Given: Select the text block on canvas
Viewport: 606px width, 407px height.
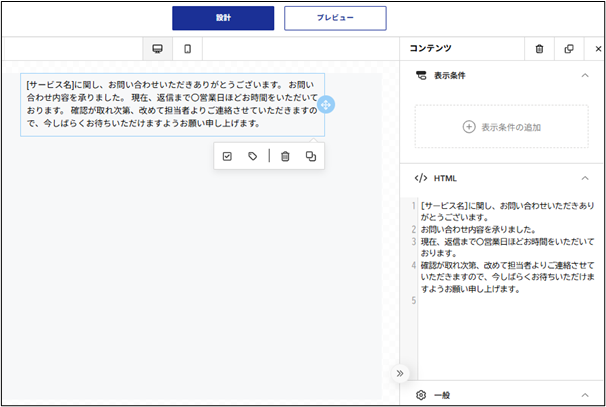Looking at the screenshot, I should click(x=172, y=104).
